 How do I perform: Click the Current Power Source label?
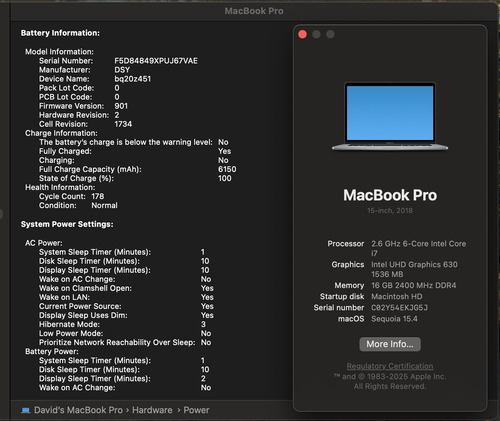pos(80,306)
